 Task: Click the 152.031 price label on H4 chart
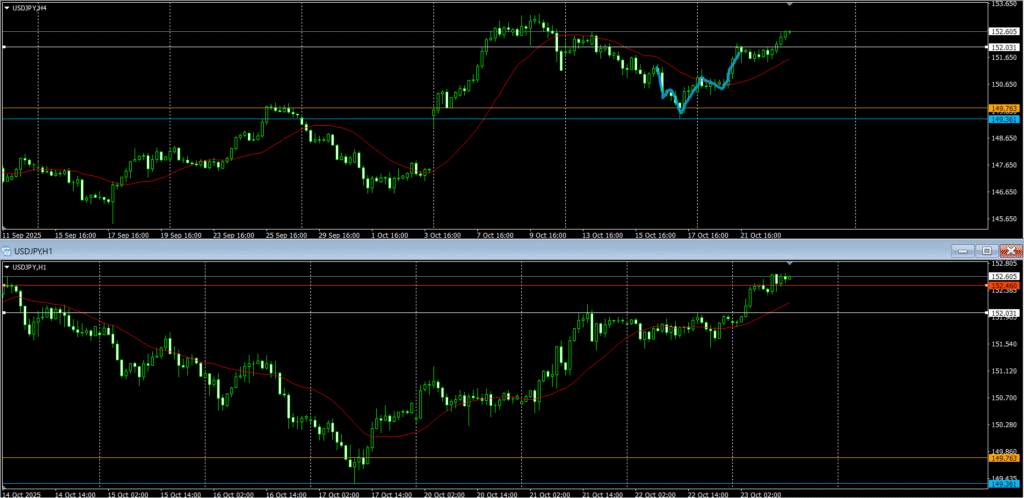click(x=1003, y=47)
